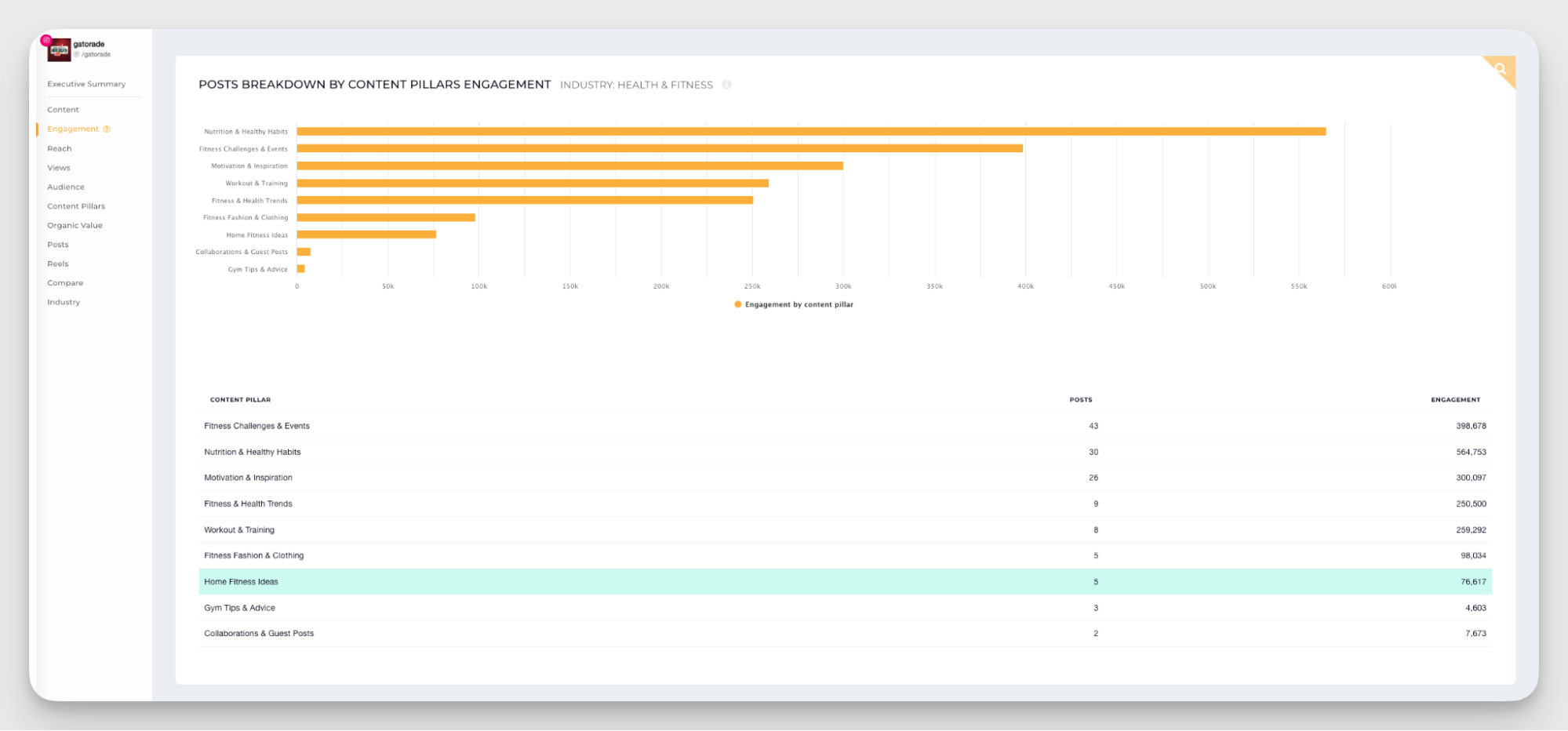1568x731 pixels.
Task: Sort table by the Engagement column header
Action: (x=1455, y=400)
